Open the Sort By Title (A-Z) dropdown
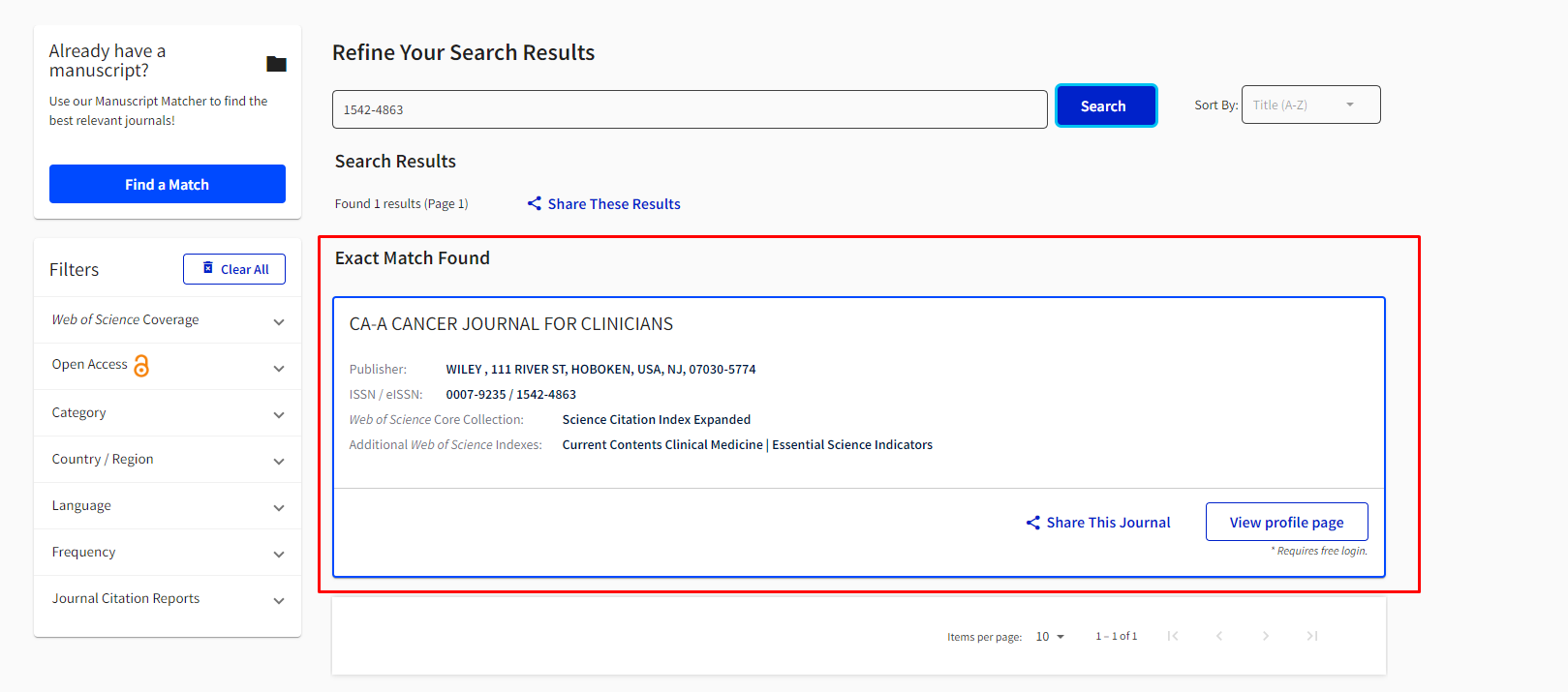1568x692 pixels. click(1310, 105)
